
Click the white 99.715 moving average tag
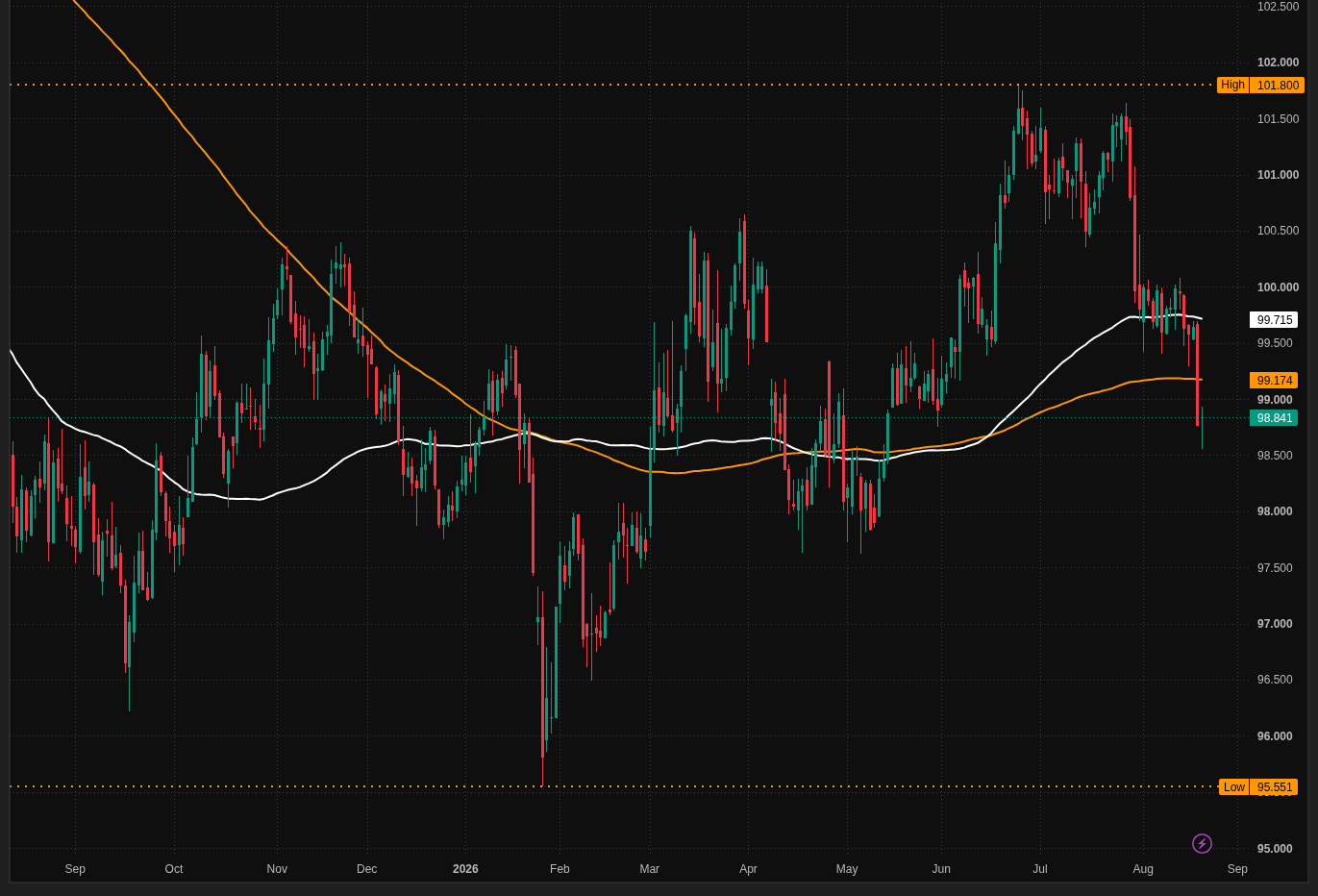[x=1274, y=320]
